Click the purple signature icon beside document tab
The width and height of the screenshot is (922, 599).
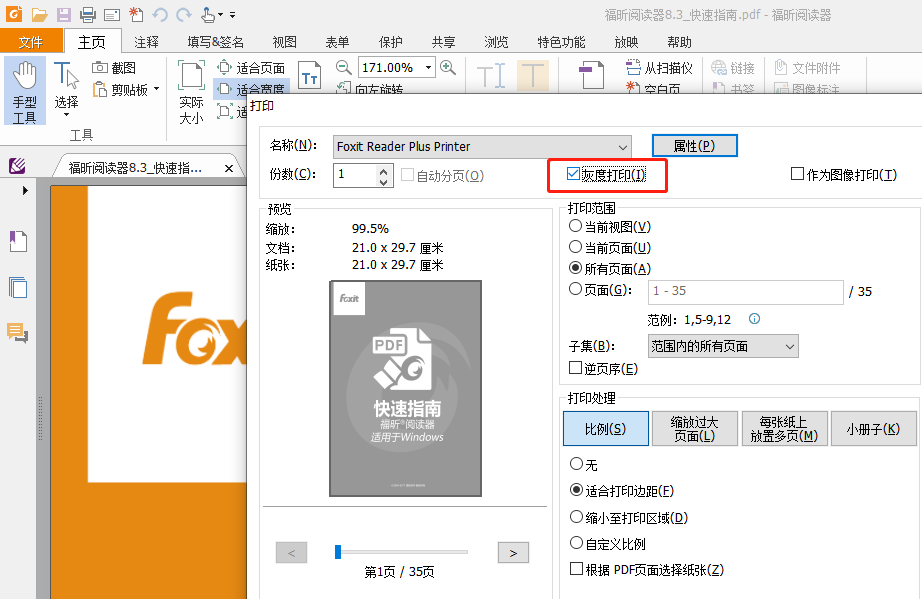point(17,166)
